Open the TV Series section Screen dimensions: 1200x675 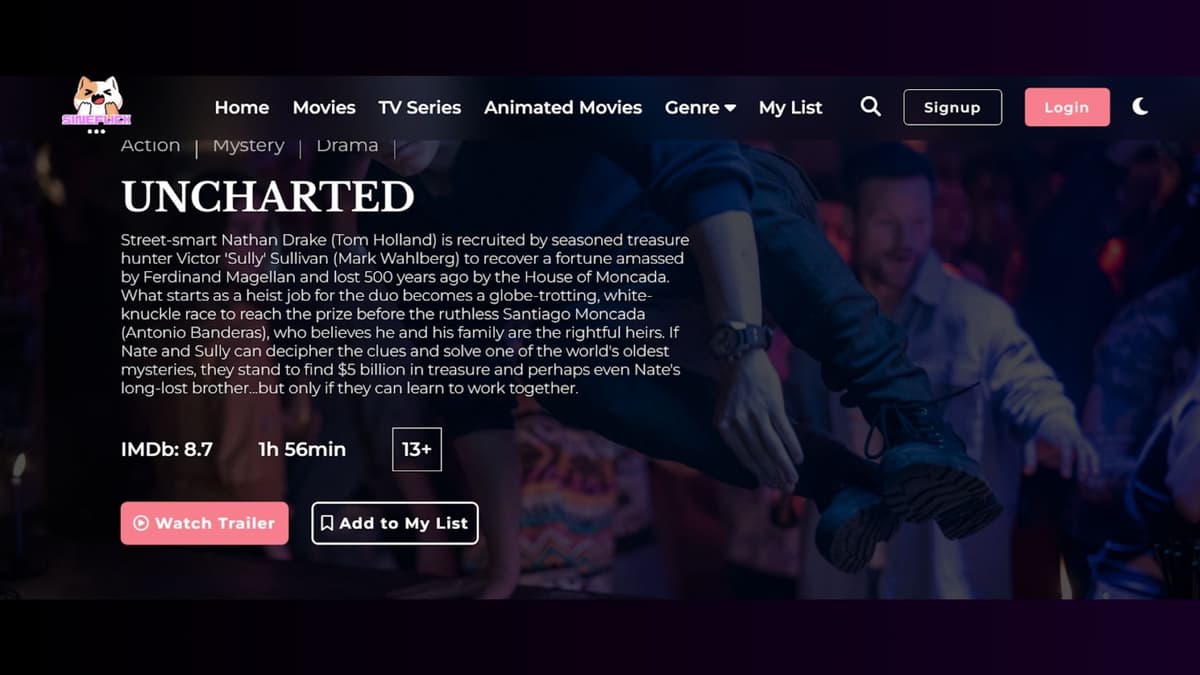click(420, 107)
